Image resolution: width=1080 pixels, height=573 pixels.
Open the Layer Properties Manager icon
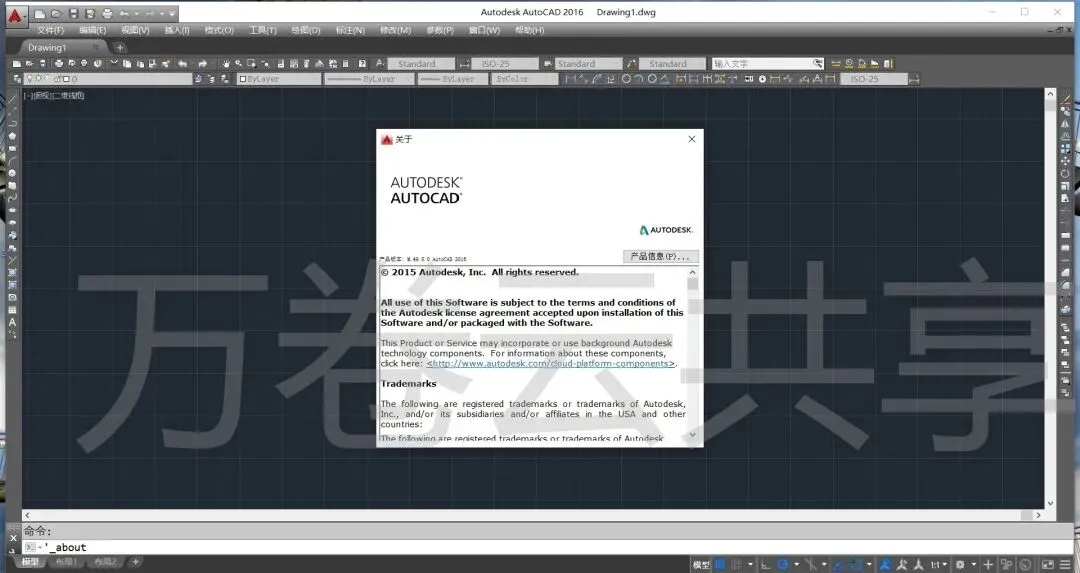17,79
